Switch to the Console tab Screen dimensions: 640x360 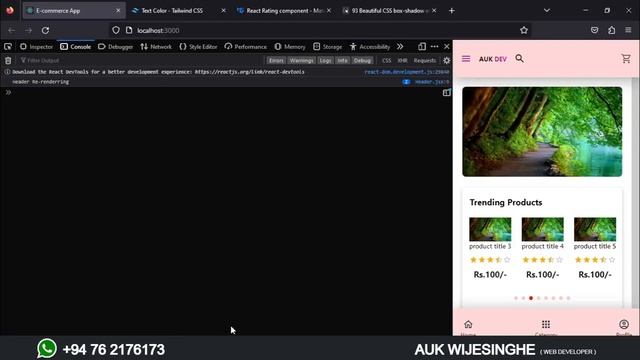pyautogui.click(x=76, y=47)
